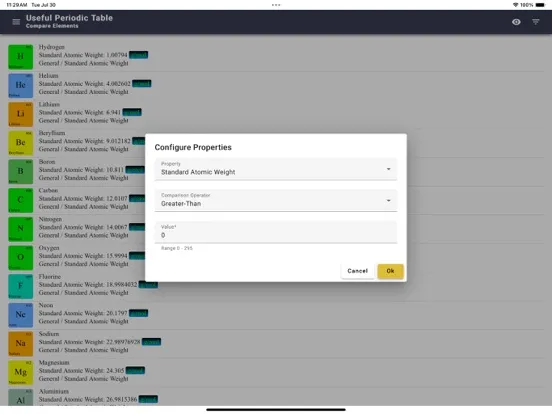Click 'Standard Atomic Weight: 24.305' text

click(81, 371)
